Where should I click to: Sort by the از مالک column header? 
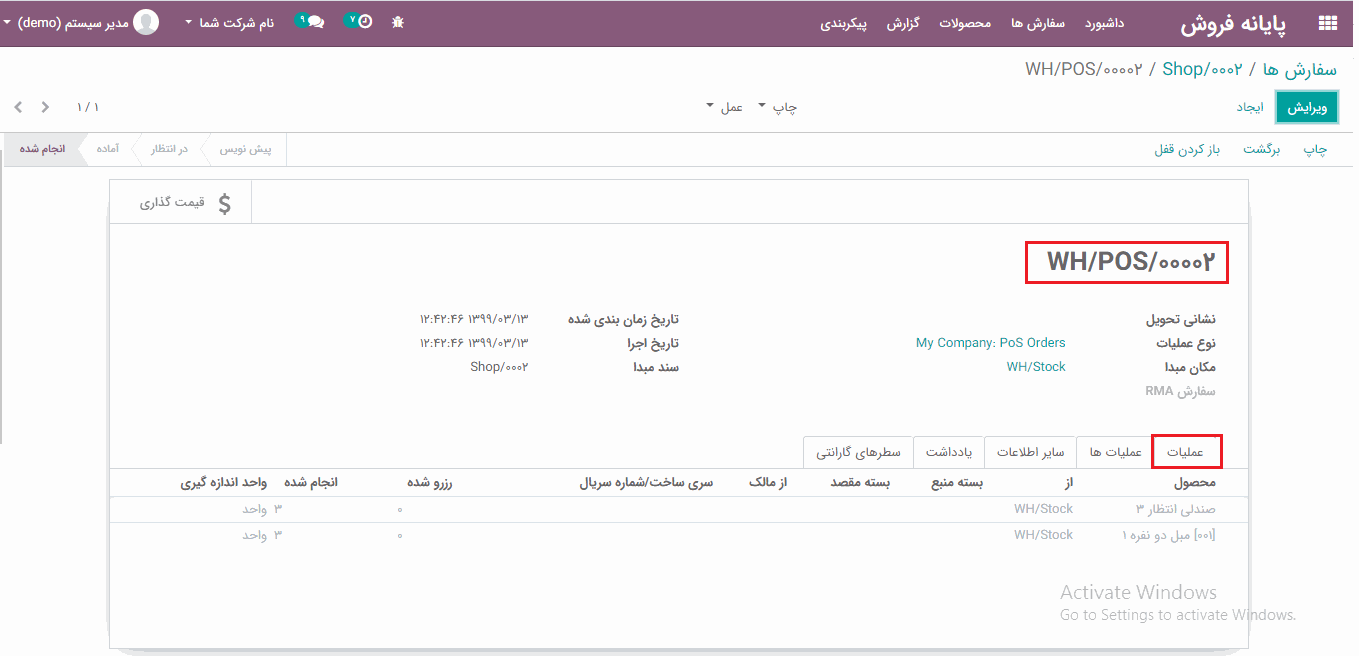click(x=768, y=483)
